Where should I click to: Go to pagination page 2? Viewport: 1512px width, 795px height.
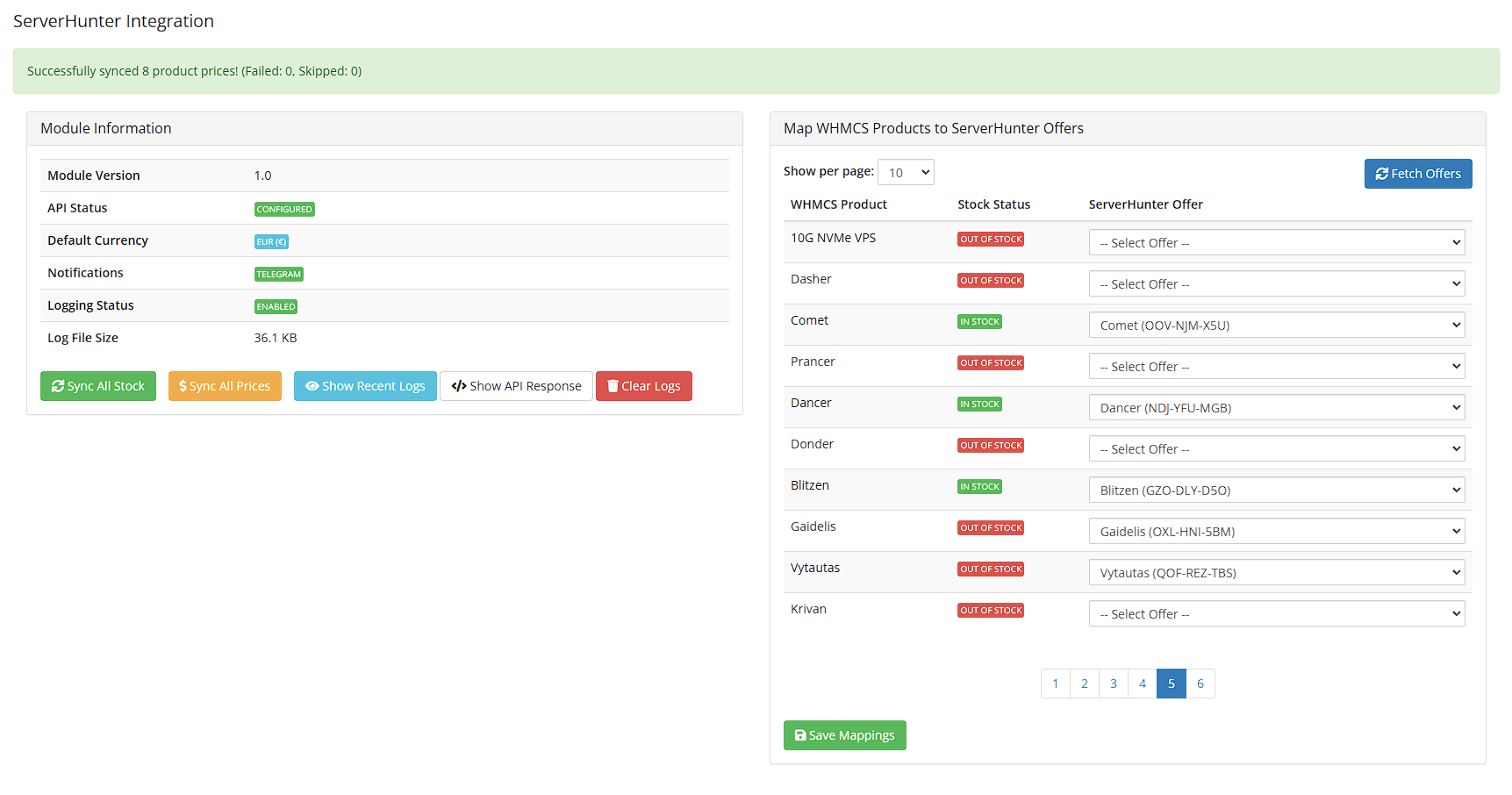1085,684
